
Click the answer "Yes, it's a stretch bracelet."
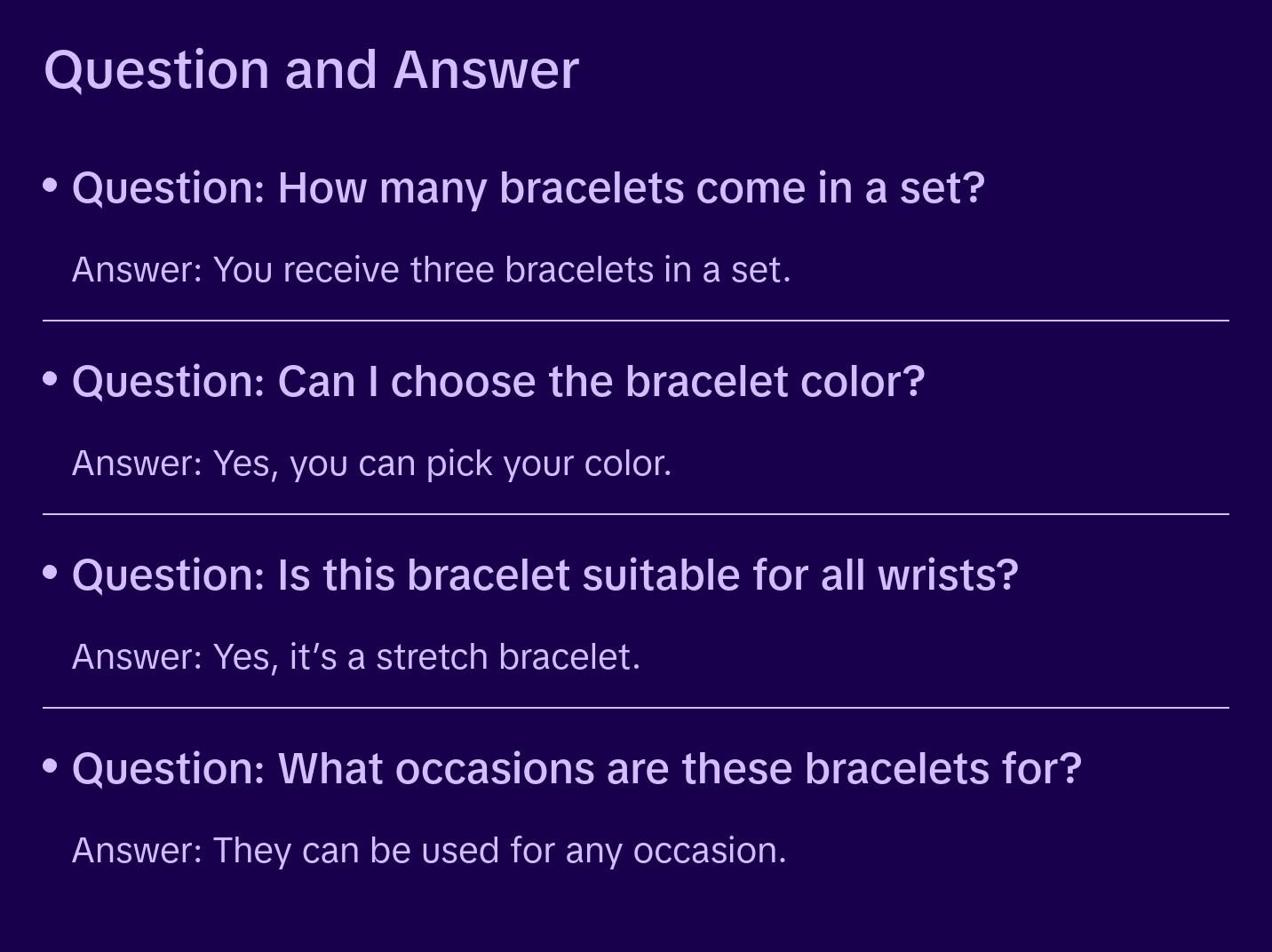pyautogui.click(x=355, y=657)
